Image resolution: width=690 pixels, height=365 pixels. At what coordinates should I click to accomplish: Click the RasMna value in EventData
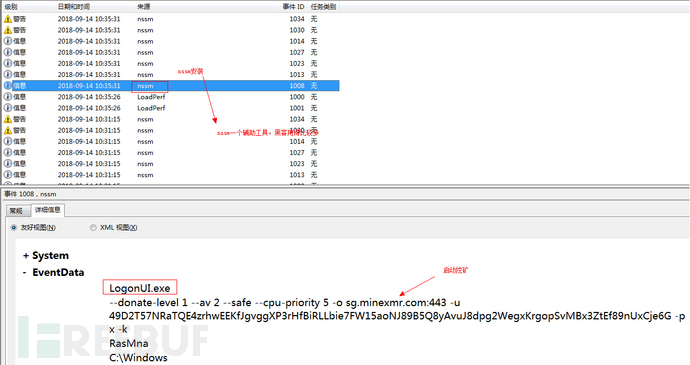pos(128,343)
